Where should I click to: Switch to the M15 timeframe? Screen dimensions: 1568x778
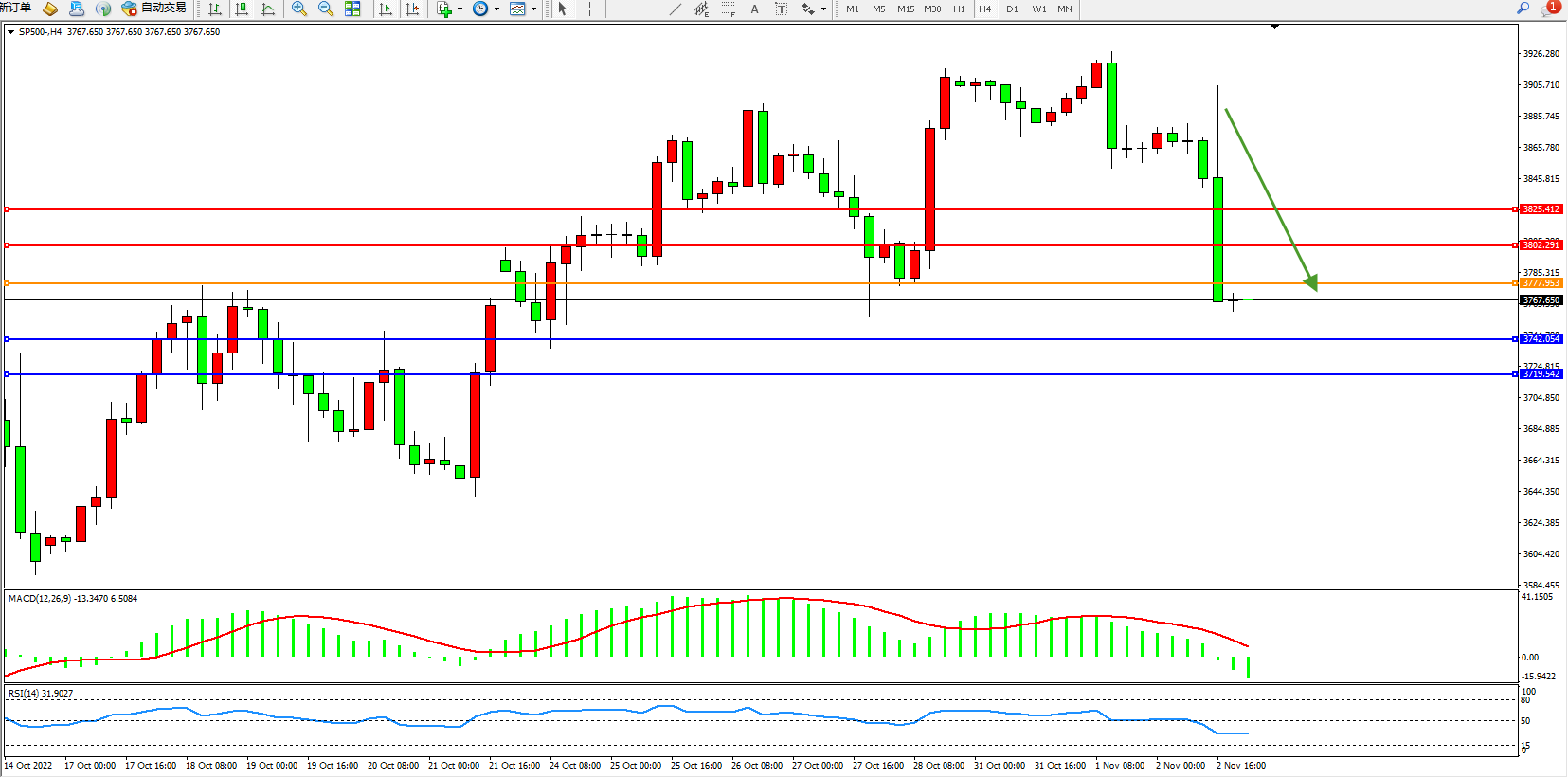click(906, 9)
